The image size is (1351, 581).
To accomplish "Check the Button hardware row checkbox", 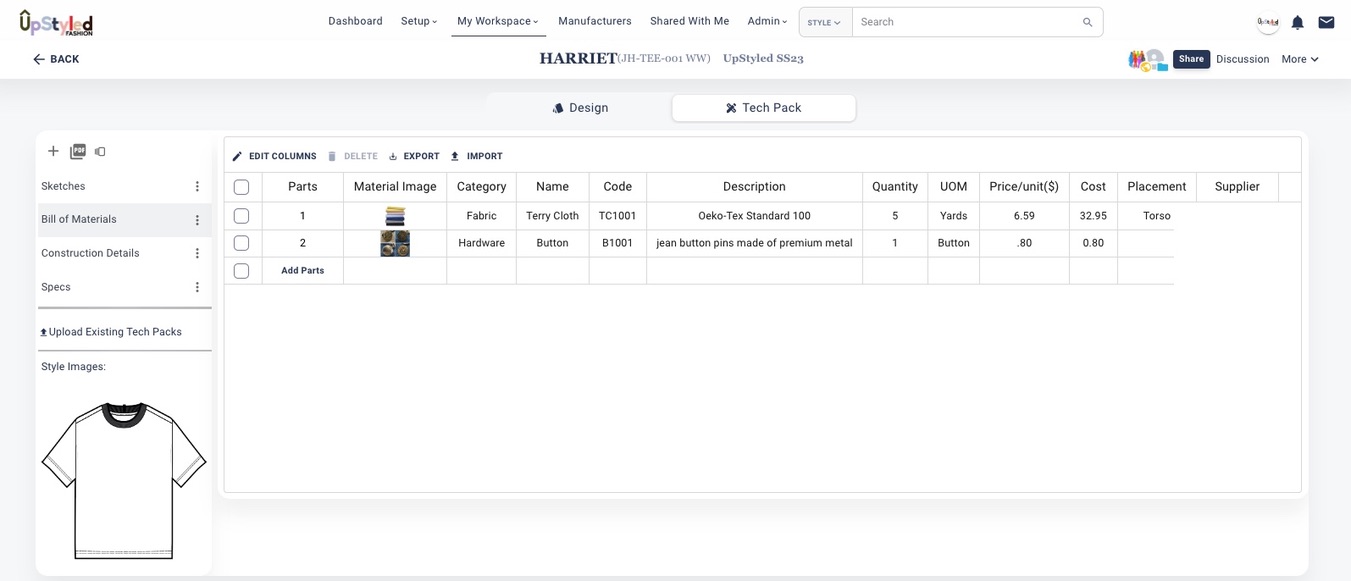I will click(x=241, y=243).
